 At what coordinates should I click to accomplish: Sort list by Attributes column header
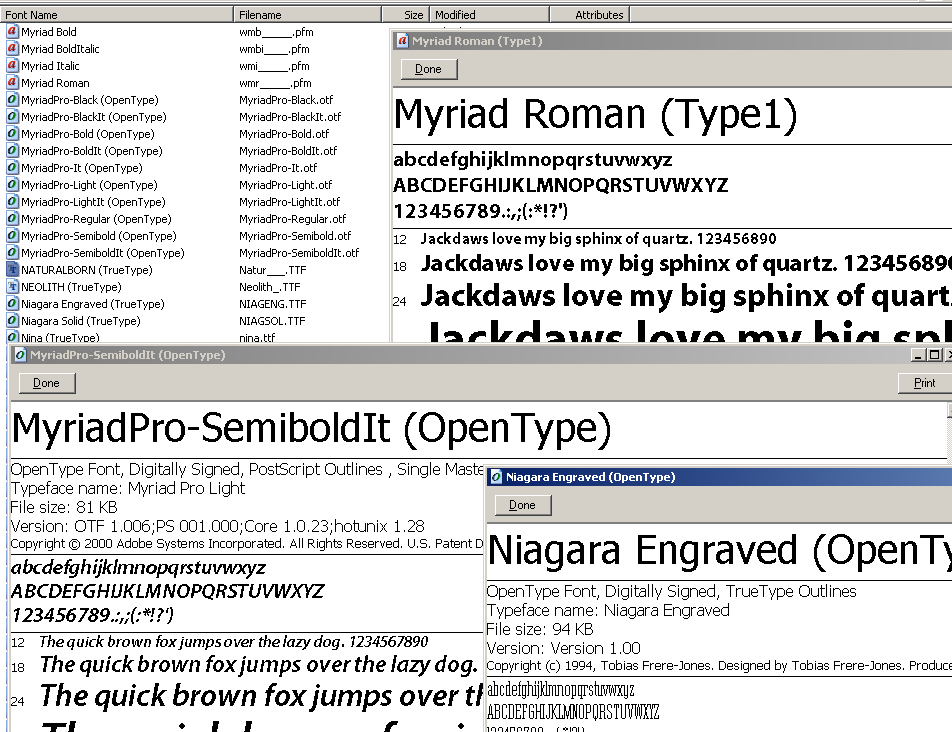point(590,15)
